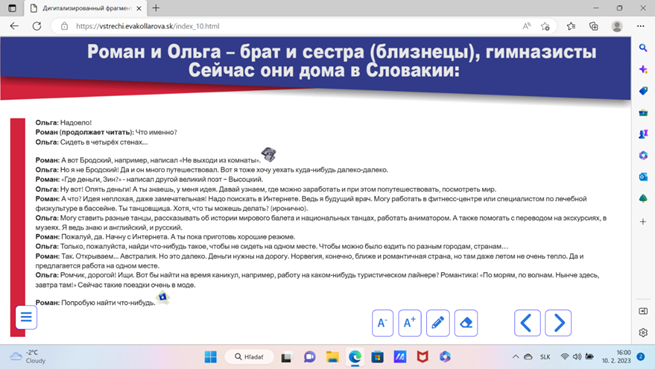The height and width of the screenshot is (369, 655).
Task: Reload the page
Action: pos(37,26)
